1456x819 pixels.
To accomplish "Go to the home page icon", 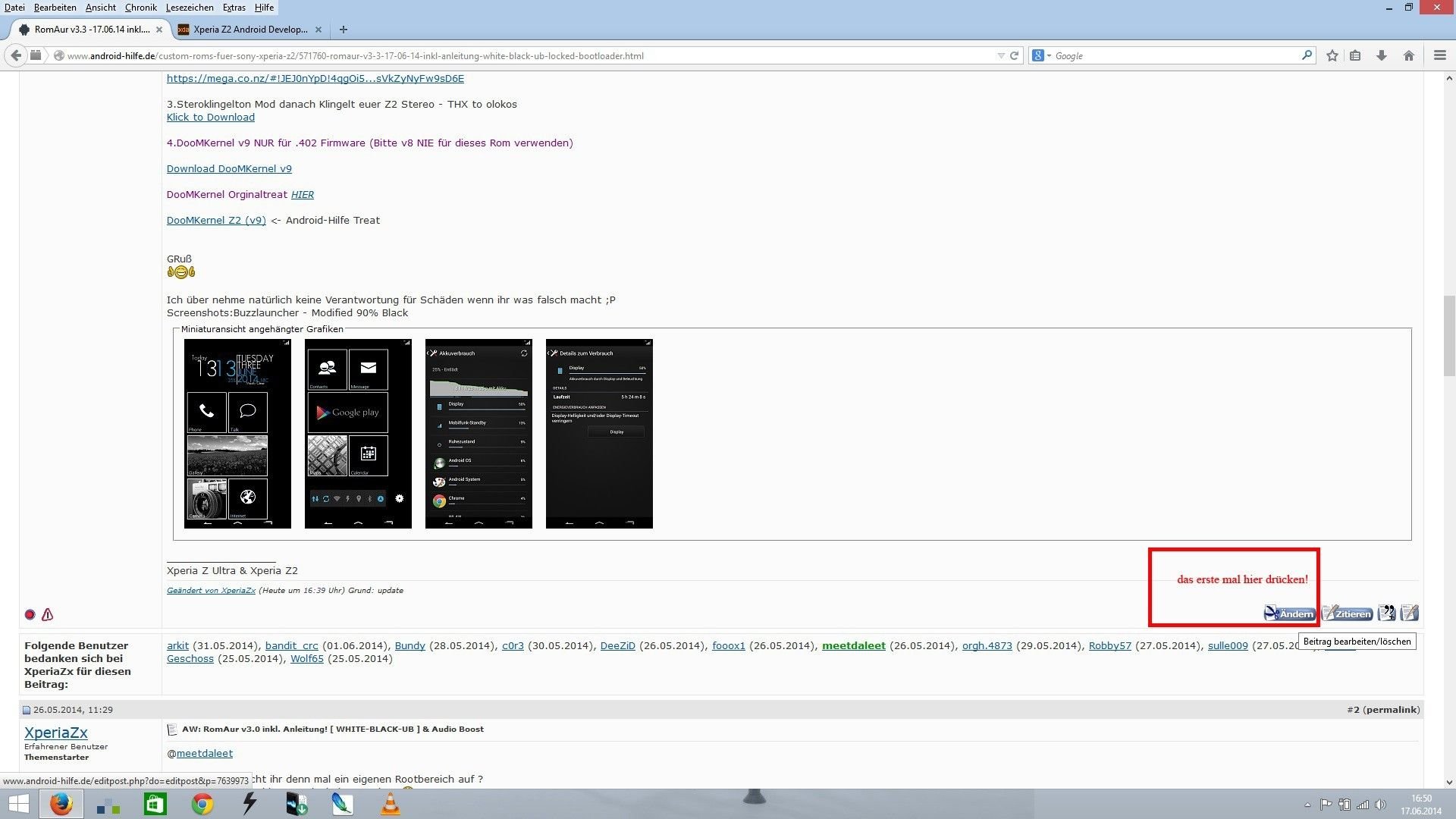I will tap(1409, 55).
